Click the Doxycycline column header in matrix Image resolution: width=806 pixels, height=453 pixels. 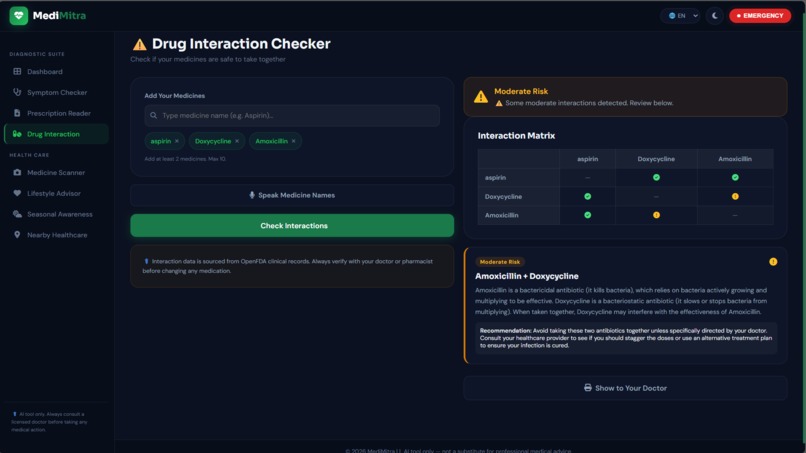click(x=656, y=159)
